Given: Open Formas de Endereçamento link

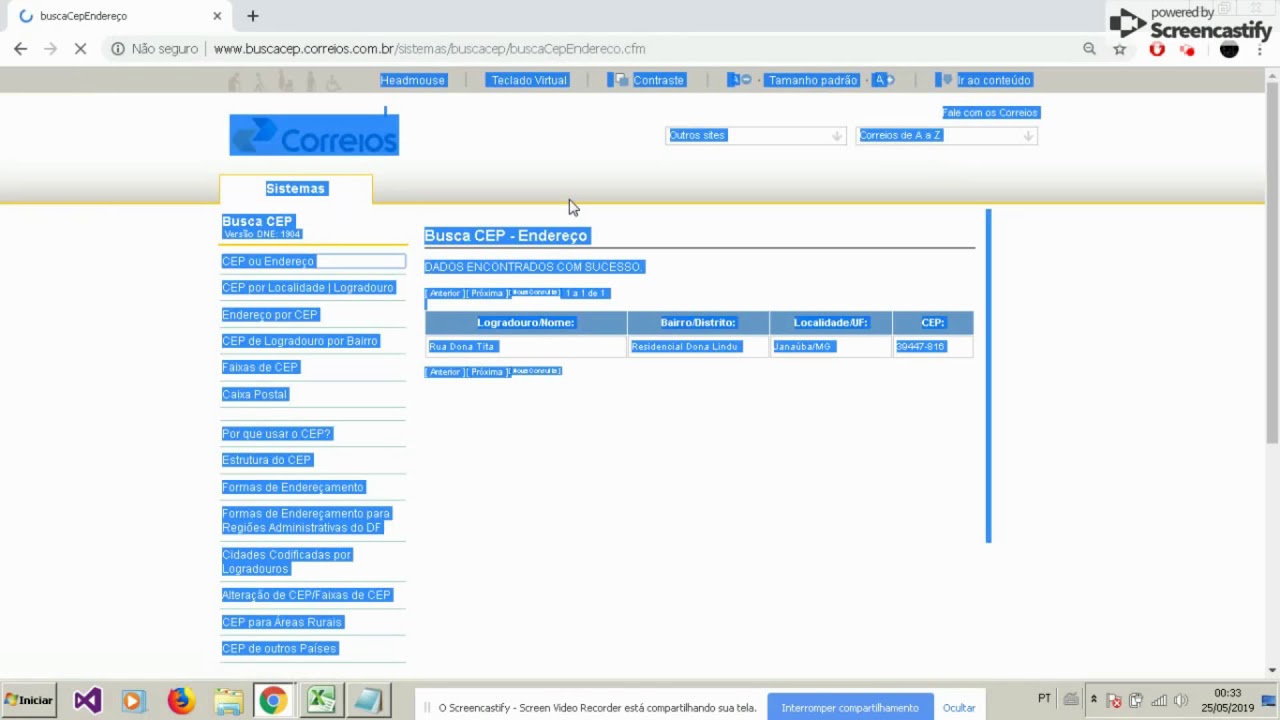Looking at the screenshot, I should pos(293,487).
